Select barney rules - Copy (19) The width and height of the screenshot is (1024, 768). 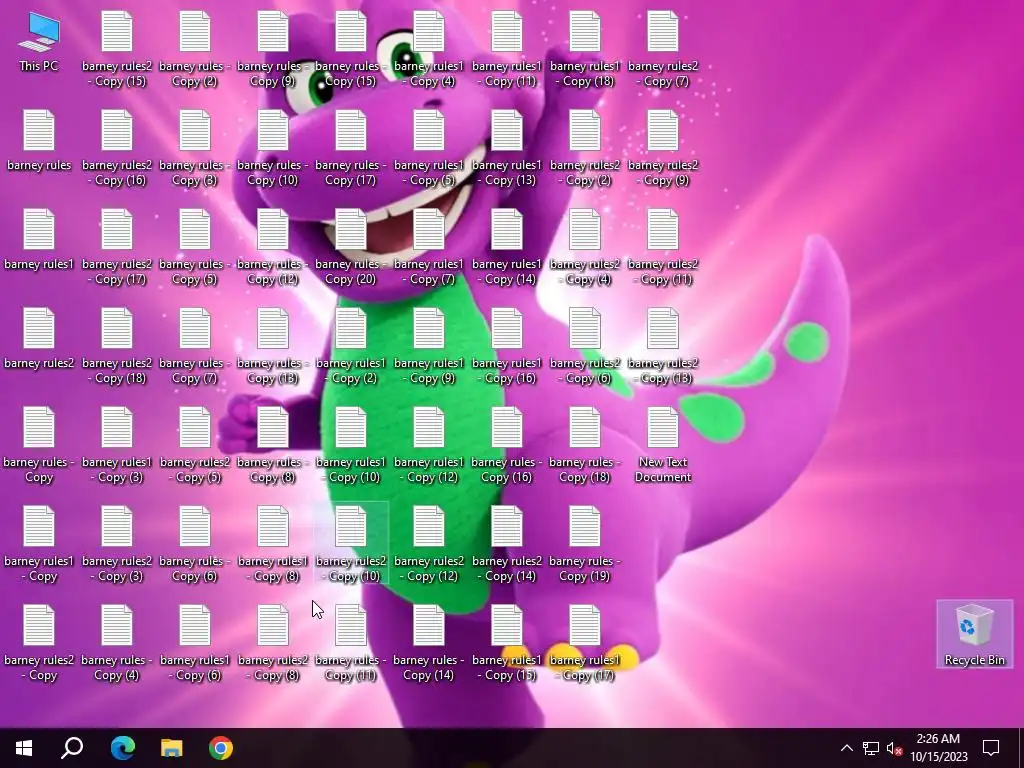click(584, 545)
